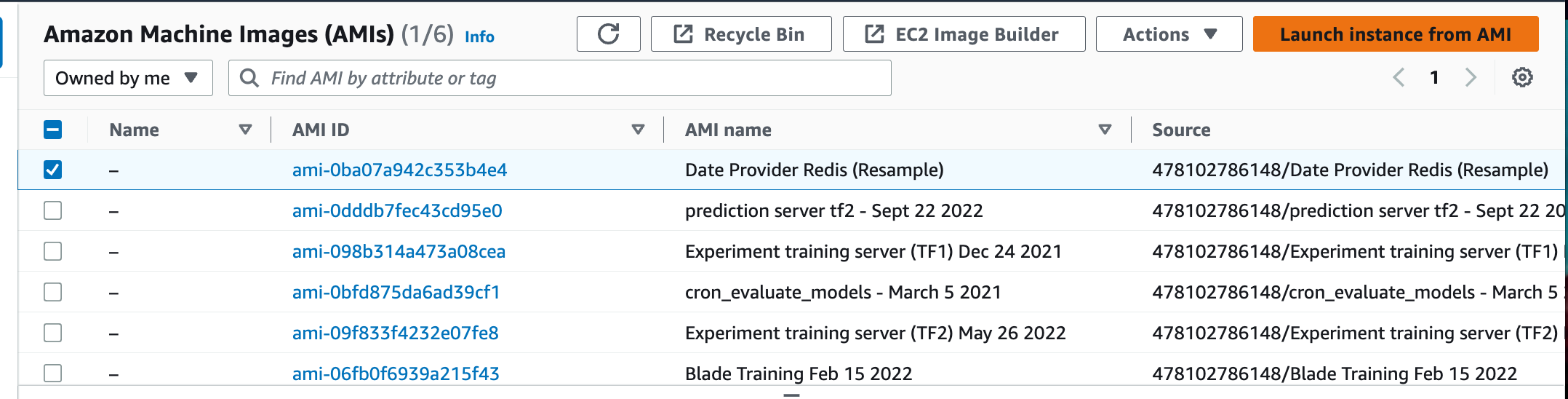Select Blade Training Feb 15 2022 checkbox

pos(53,373)
